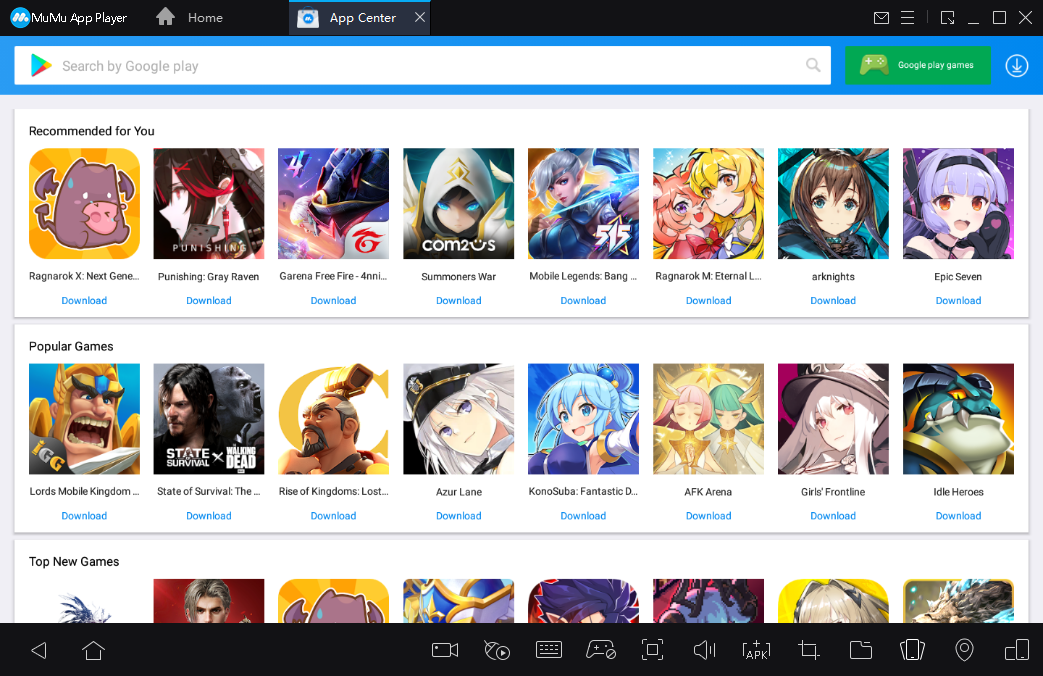Switch to the Home tab
This screenshot has width=1043, height=676.
click(x=190, y=18)
